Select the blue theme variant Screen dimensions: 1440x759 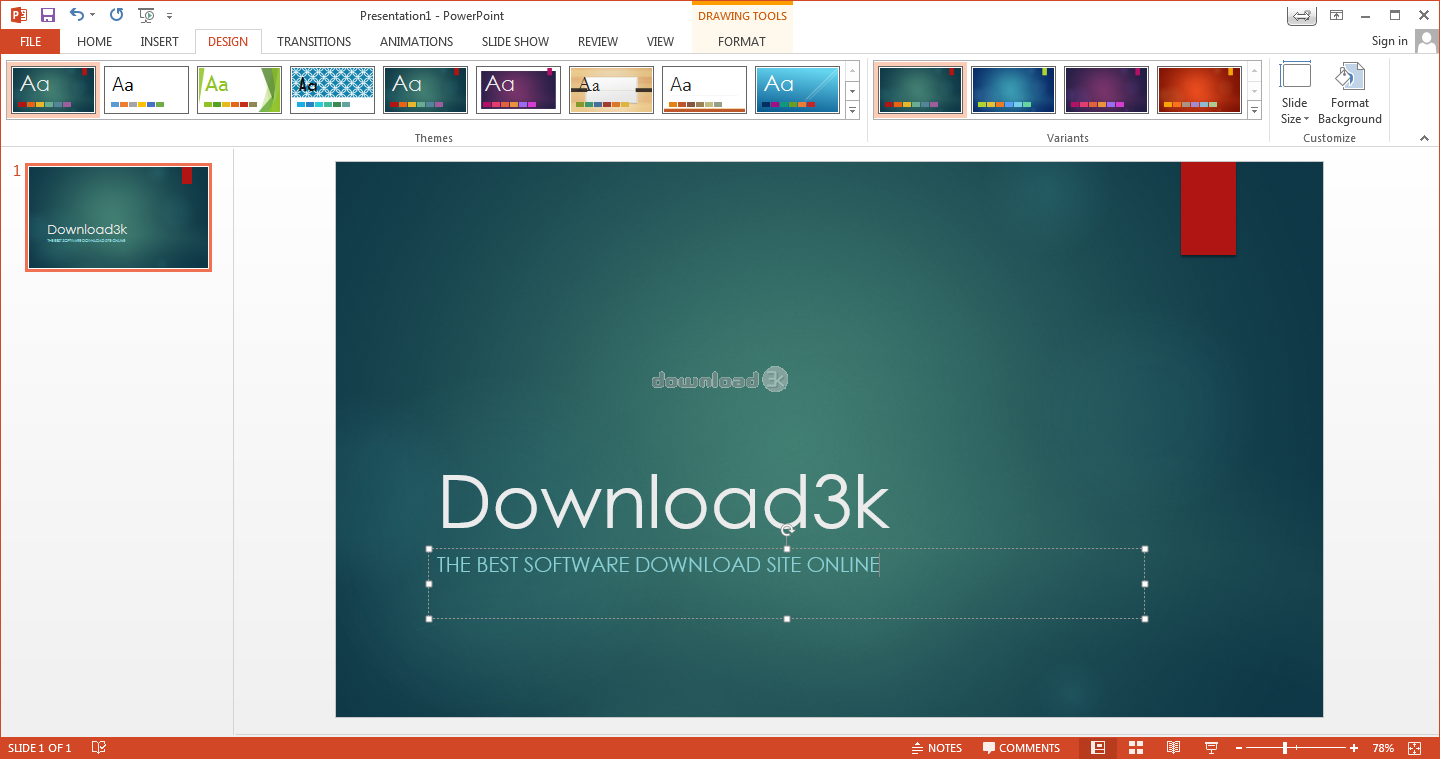coord(1013,90)
